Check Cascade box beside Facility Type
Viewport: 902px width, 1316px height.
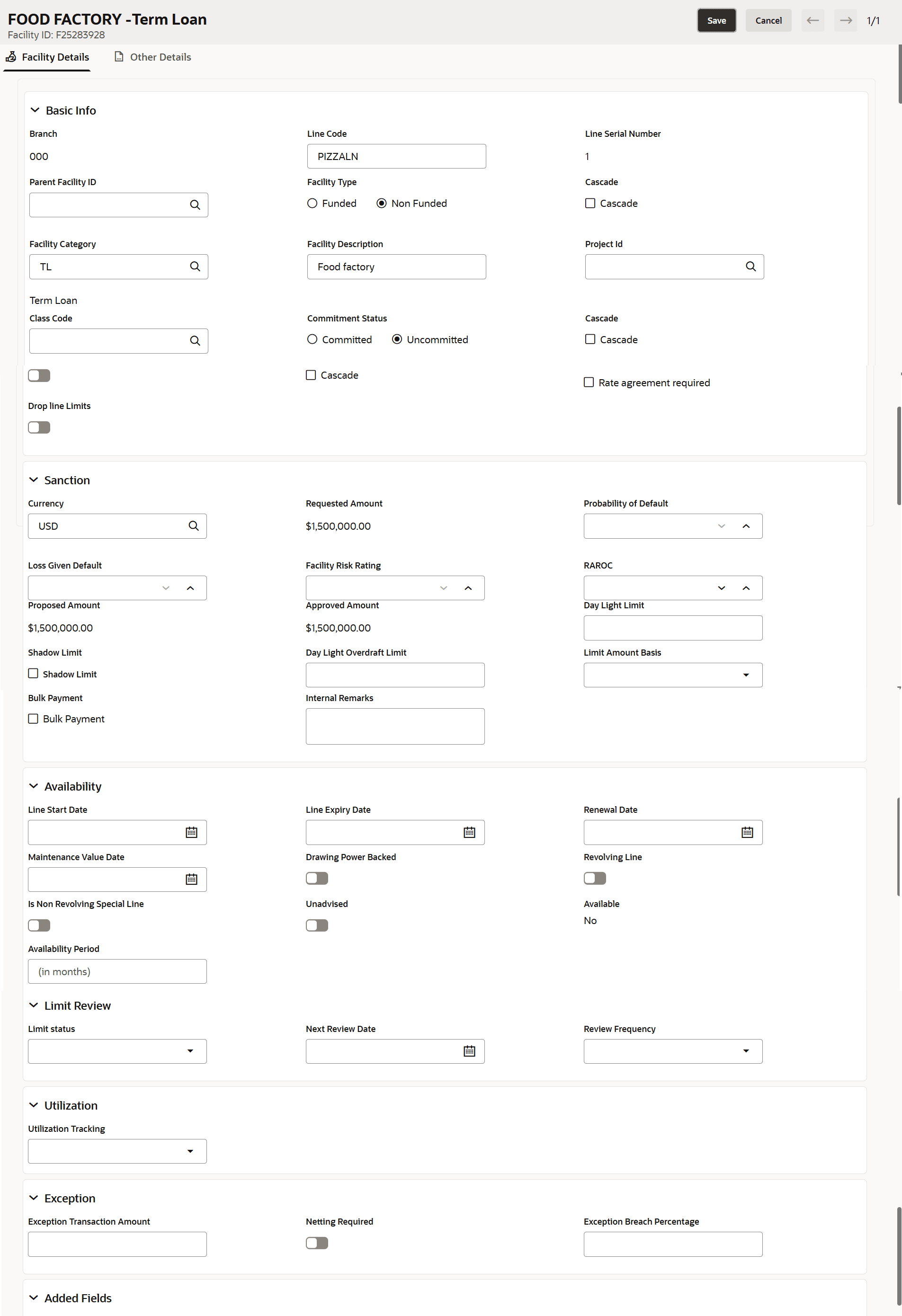pos(590,203)
